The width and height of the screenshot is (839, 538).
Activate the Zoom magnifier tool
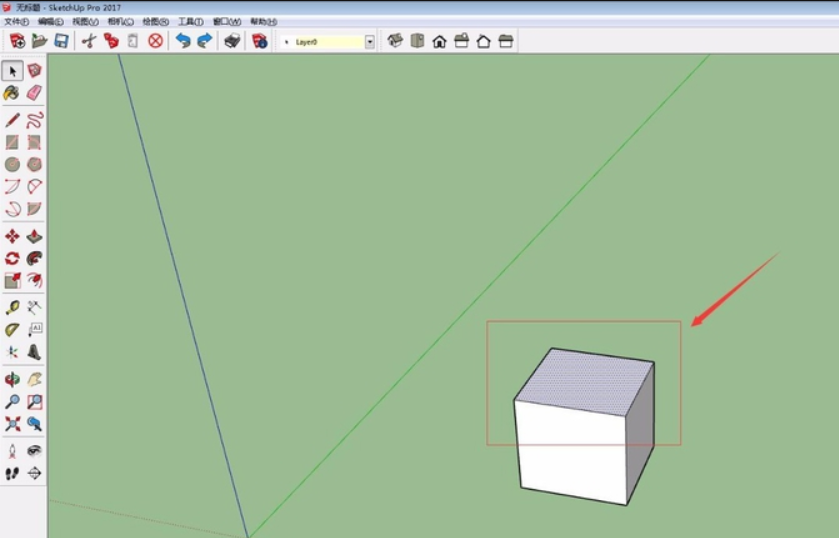click(12, 401)
